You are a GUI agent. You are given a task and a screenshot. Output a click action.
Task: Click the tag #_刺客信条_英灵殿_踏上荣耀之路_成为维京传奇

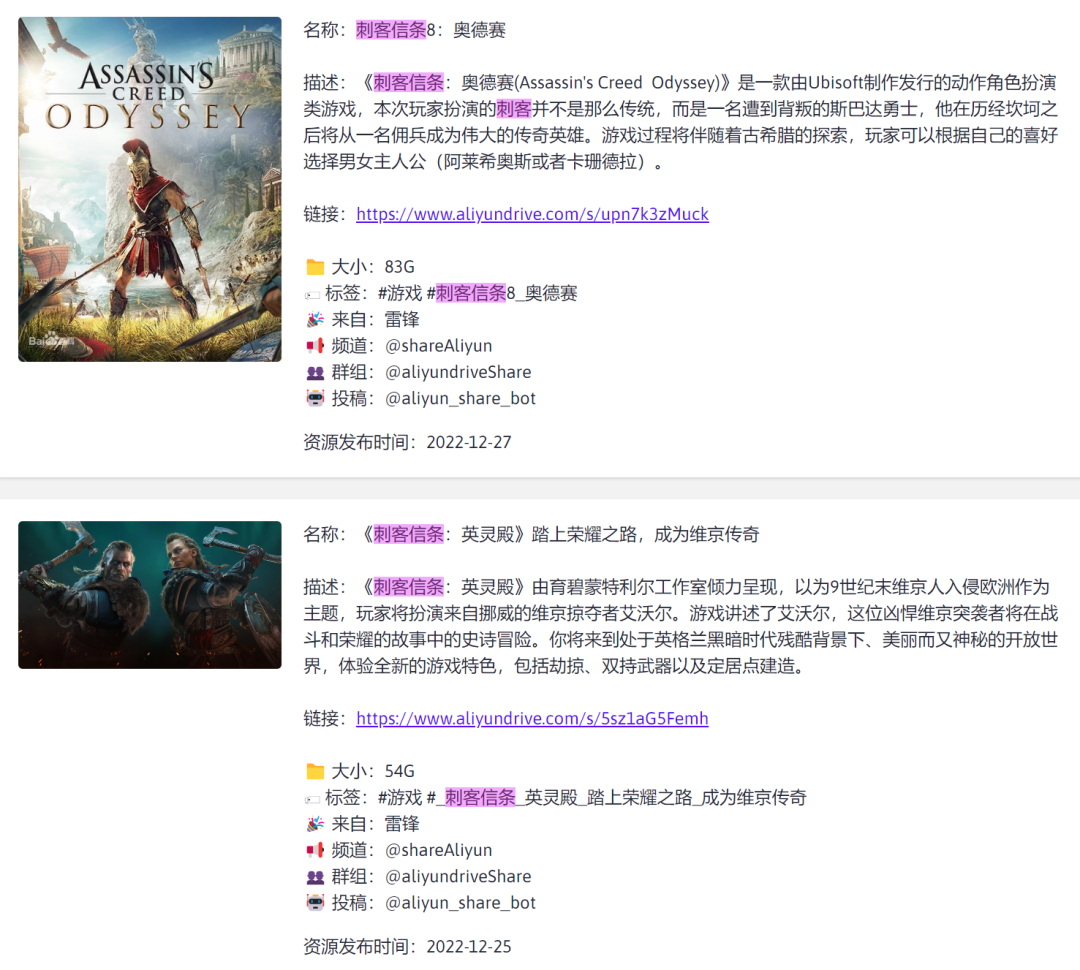616,798
